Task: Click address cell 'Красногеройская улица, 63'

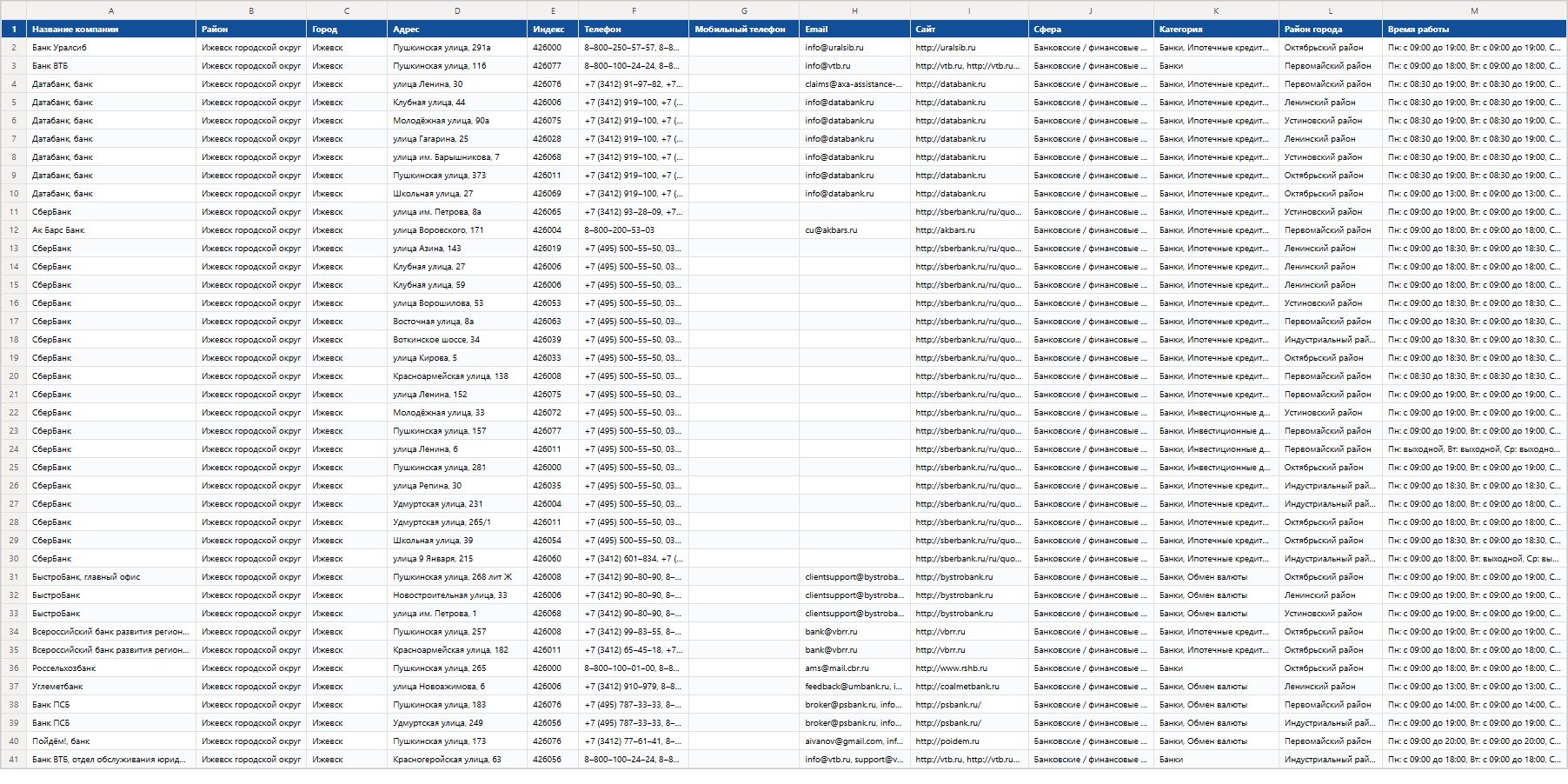Action: 457,760
